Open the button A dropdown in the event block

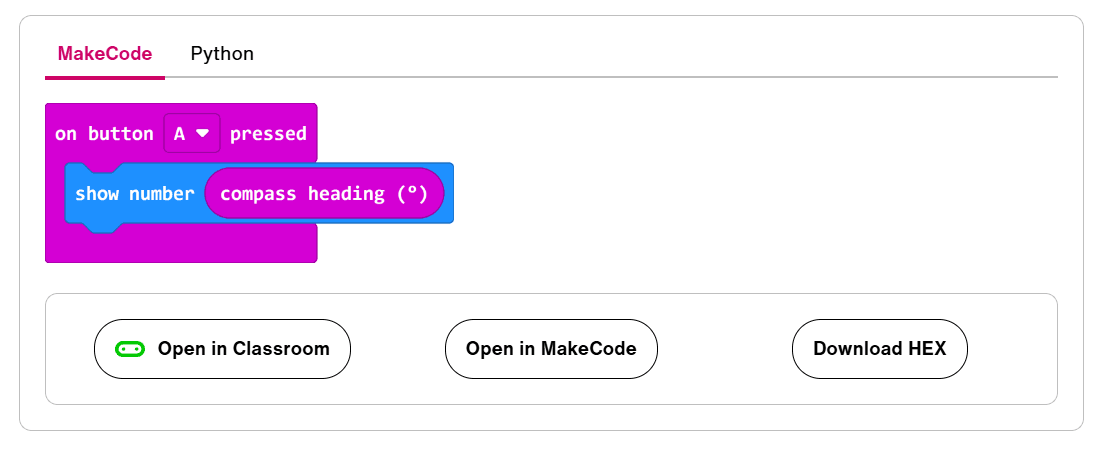tap(191, 133)
